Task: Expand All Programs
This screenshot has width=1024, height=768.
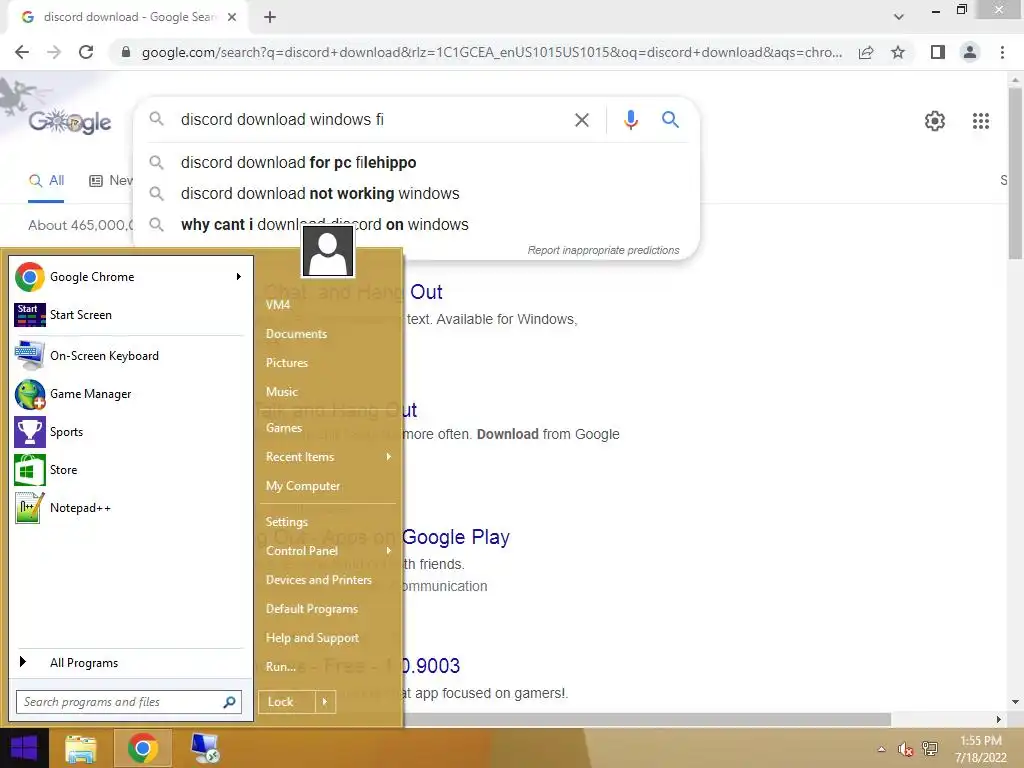Action: point(129,663)
